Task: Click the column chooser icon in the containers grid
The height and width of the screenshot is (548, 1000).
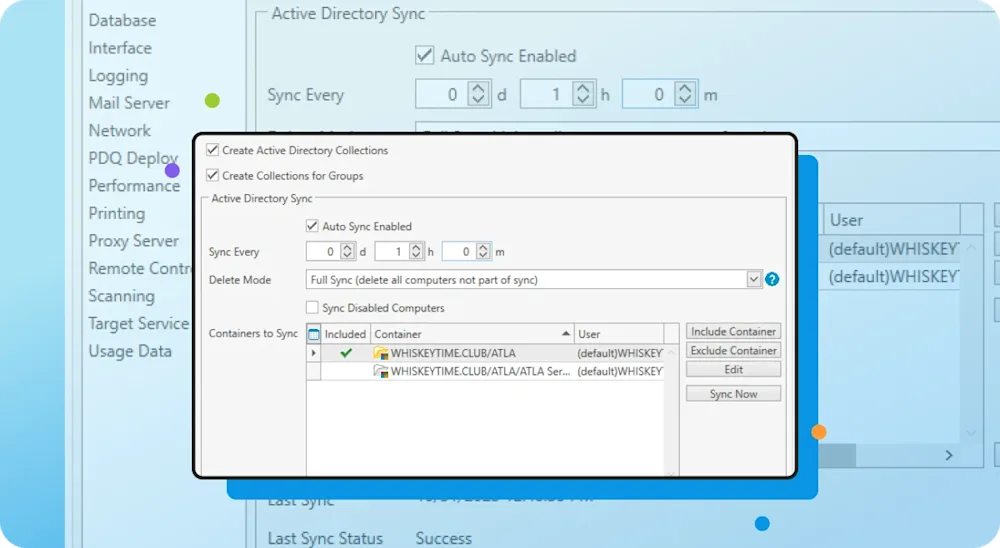Action: coord(313,334)
